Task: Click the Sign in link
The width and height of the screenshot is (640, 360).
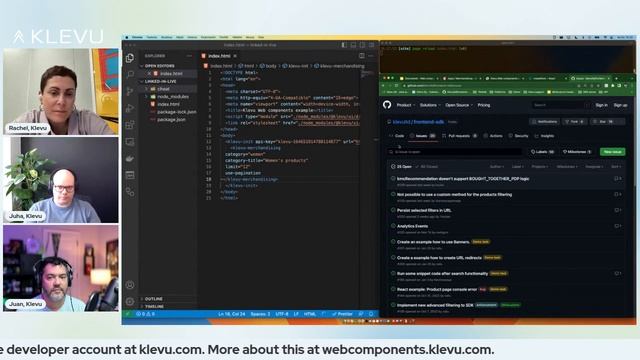Action: click(601, 105)
